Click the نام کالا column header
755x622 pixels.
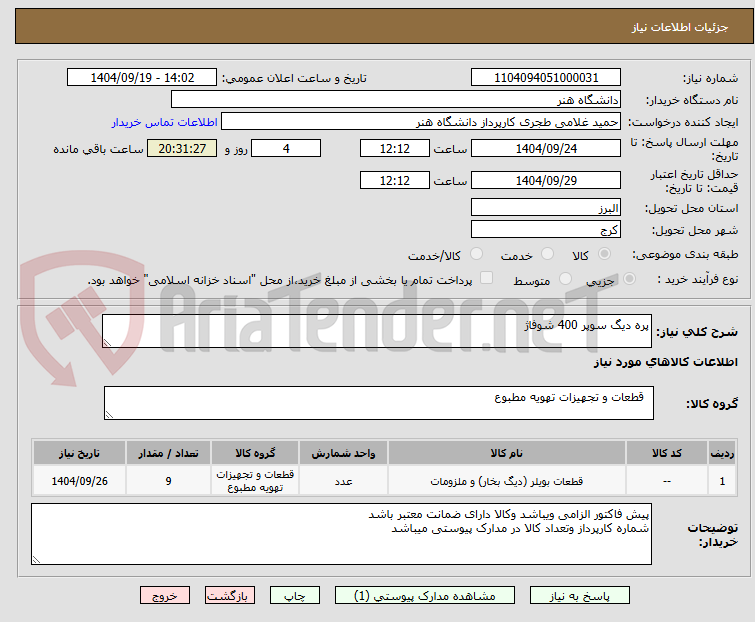click(507, 453)
